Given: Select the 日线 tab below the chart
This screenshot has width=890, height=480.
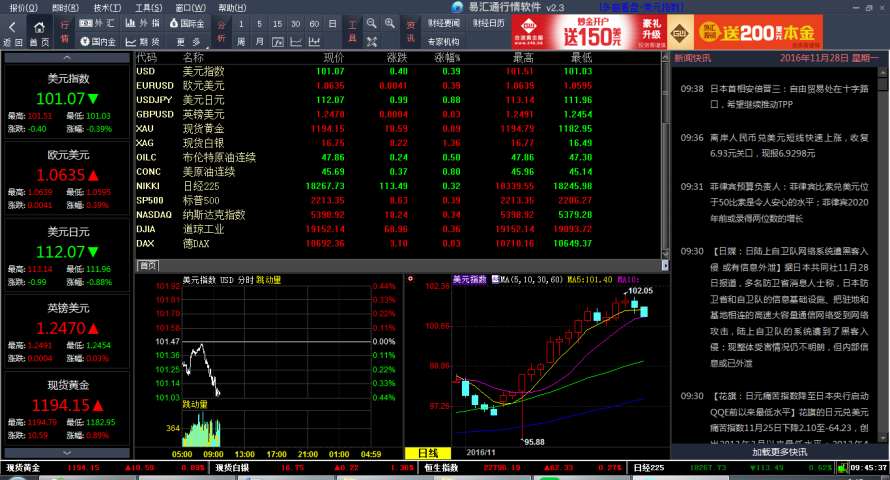Looking at the screenshot, I should tap(427, 453).
